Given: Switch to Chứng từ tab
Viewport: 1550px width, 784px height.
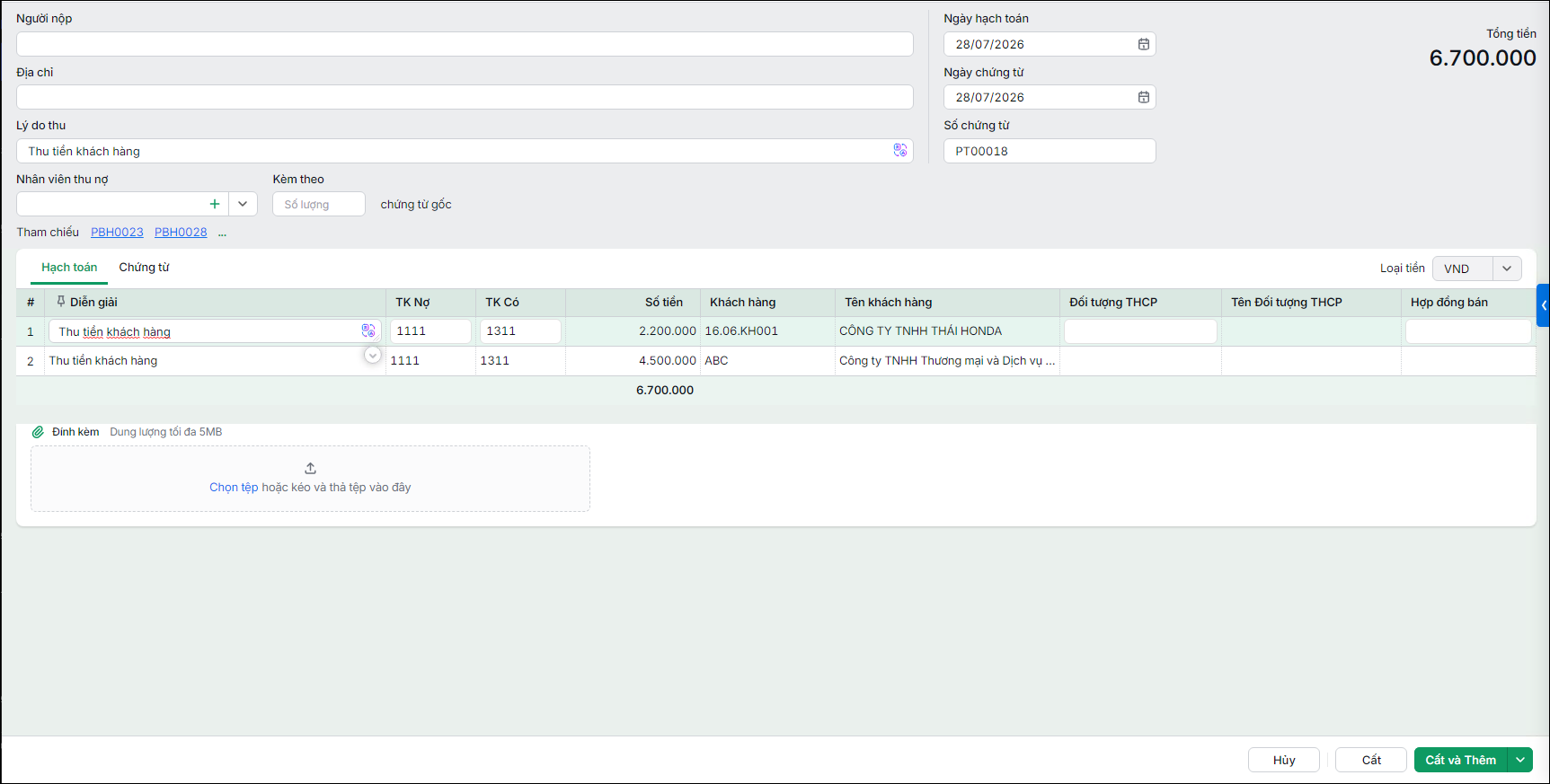Looking at the screenshot, I should point(144,268).
